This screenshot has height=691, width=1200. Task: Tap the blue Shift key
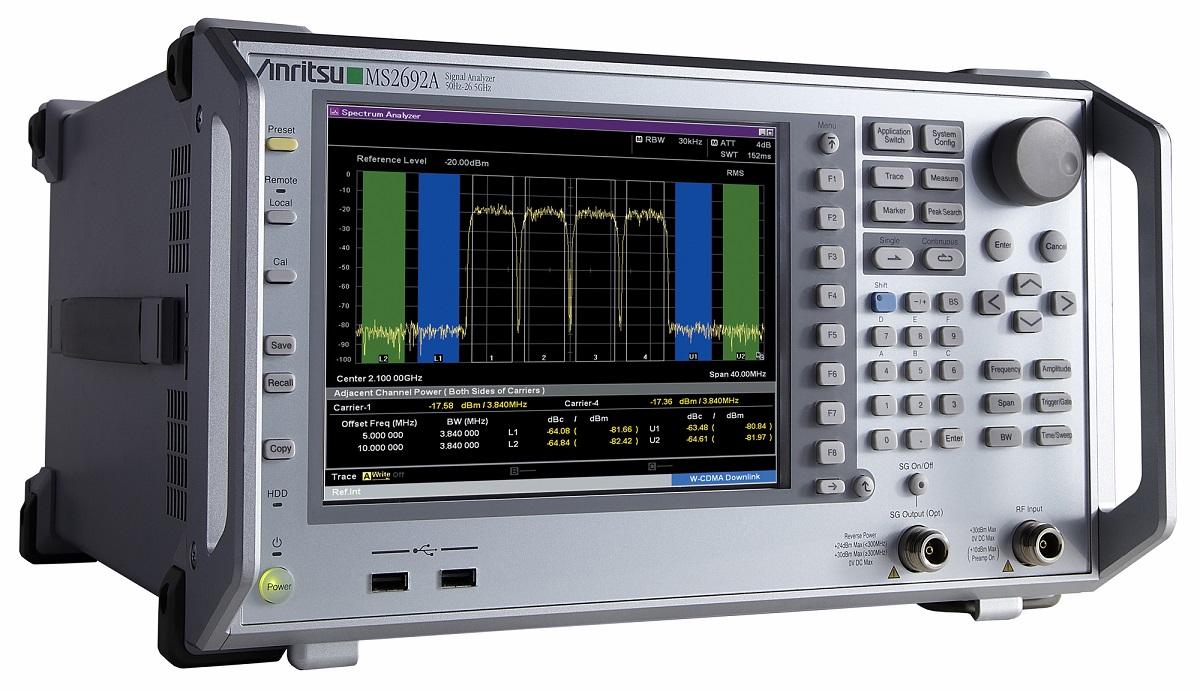884,300
